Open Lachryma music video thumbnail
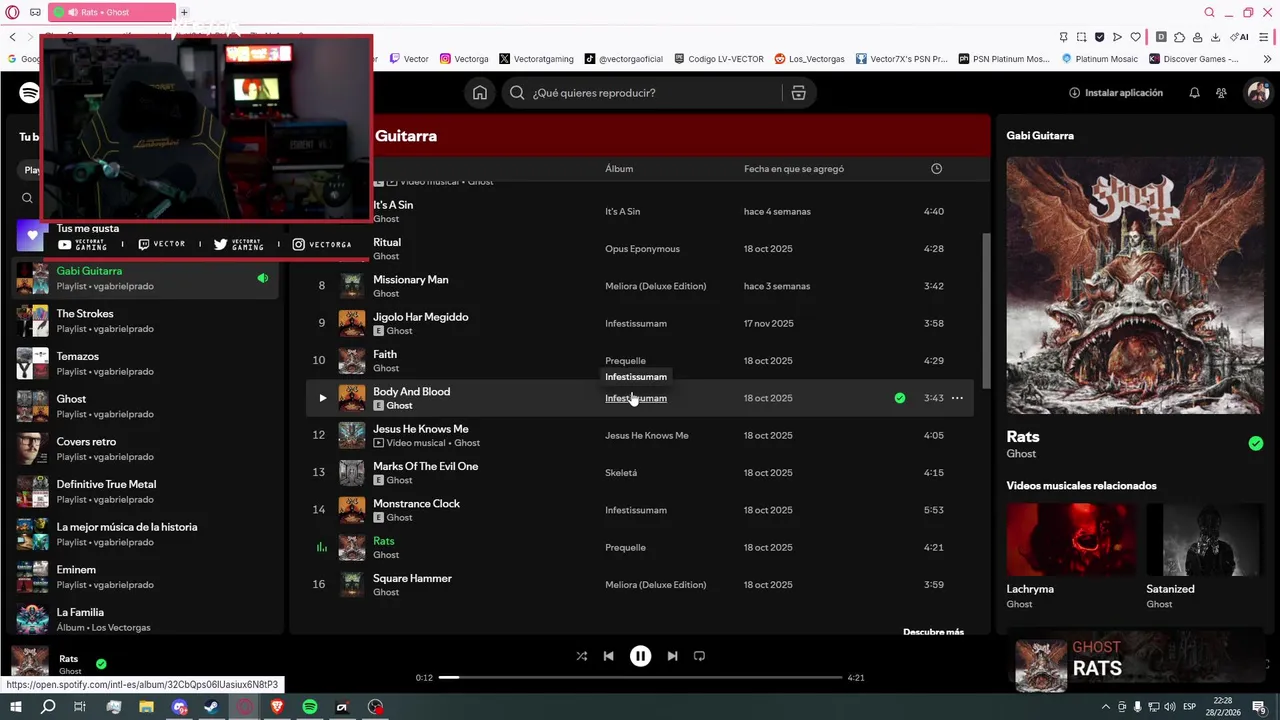This screenshot has height=720, width=1280. pos(1071,539)
